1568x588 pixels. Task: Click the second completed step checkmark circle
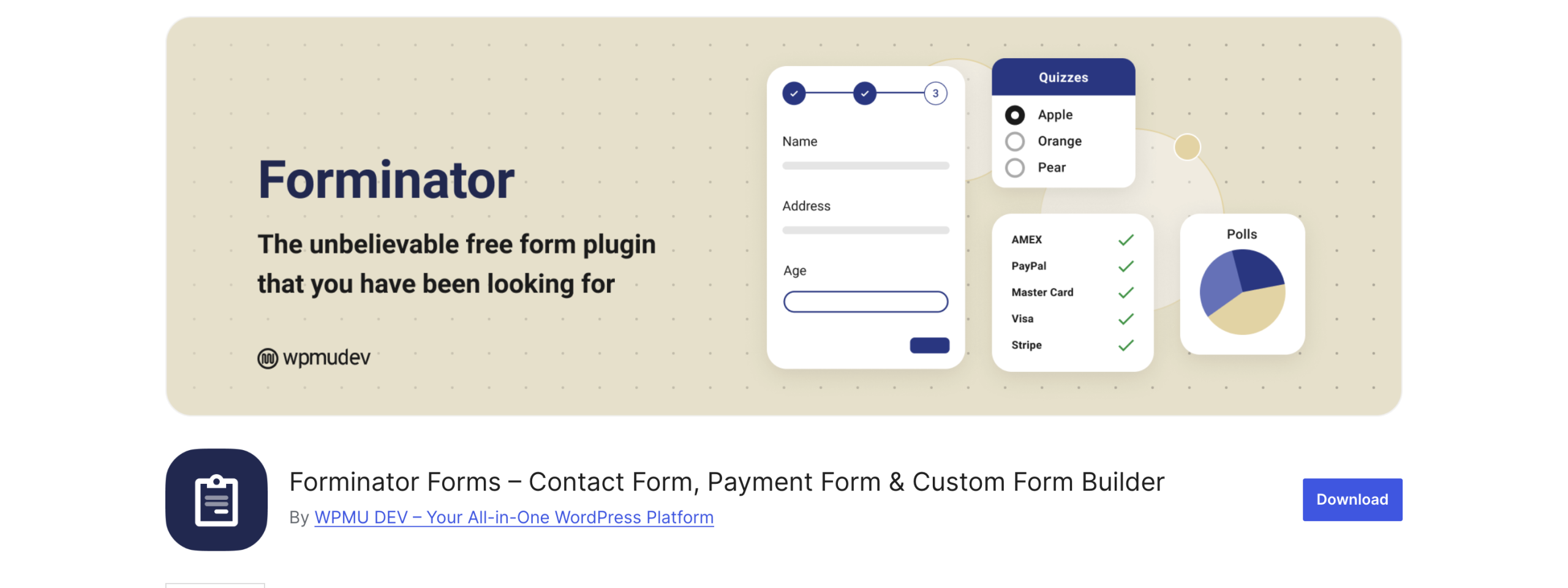(x=864, y=94)
